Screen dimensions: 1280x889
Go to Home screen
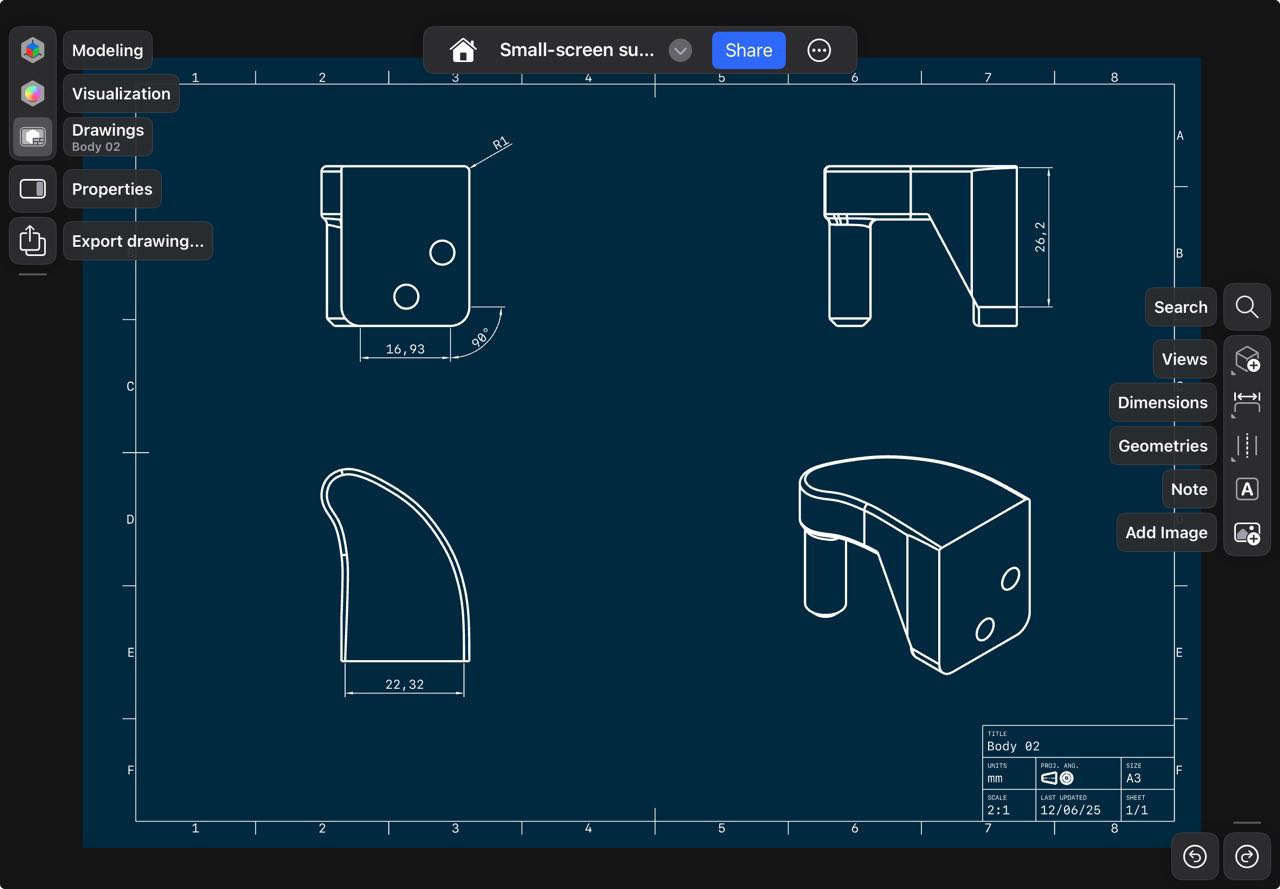pyautogui.click(x=462, y=50)
